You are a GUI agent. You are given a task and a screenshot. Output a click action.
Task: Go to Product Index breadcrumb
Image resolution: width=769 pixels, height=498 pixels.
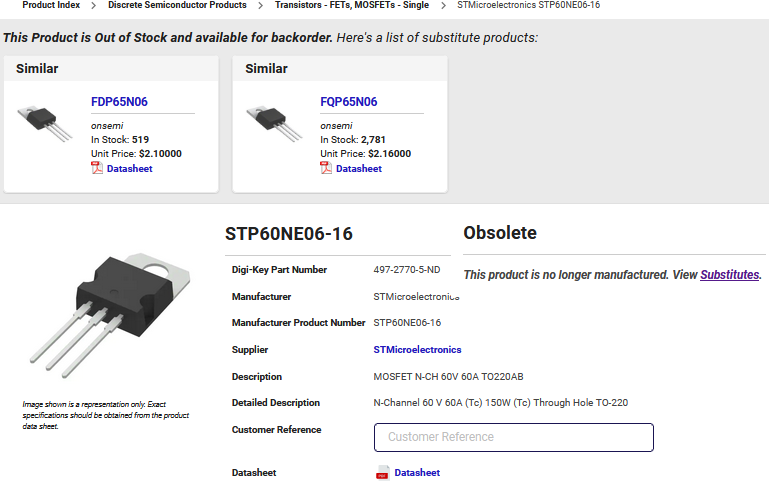(51, 5)
